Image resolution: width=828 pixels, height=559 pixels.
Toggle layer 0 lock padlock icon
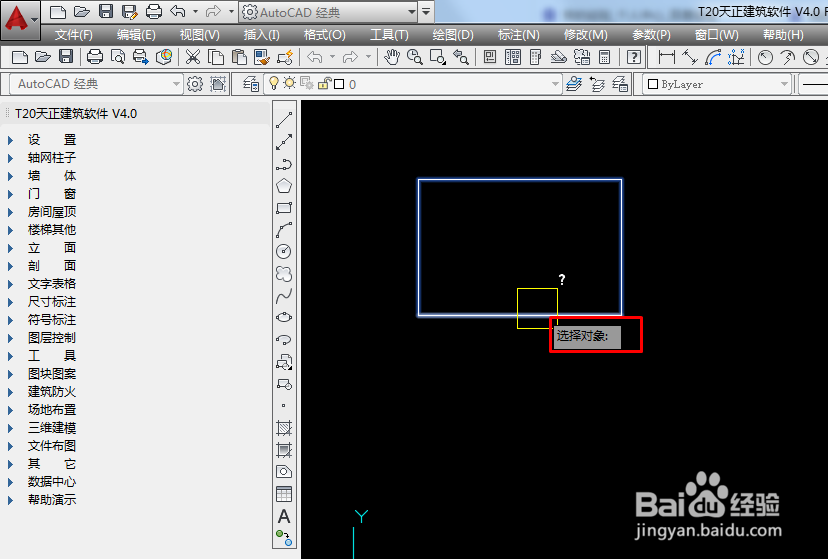pyautogui.click(x=324, y=83)
